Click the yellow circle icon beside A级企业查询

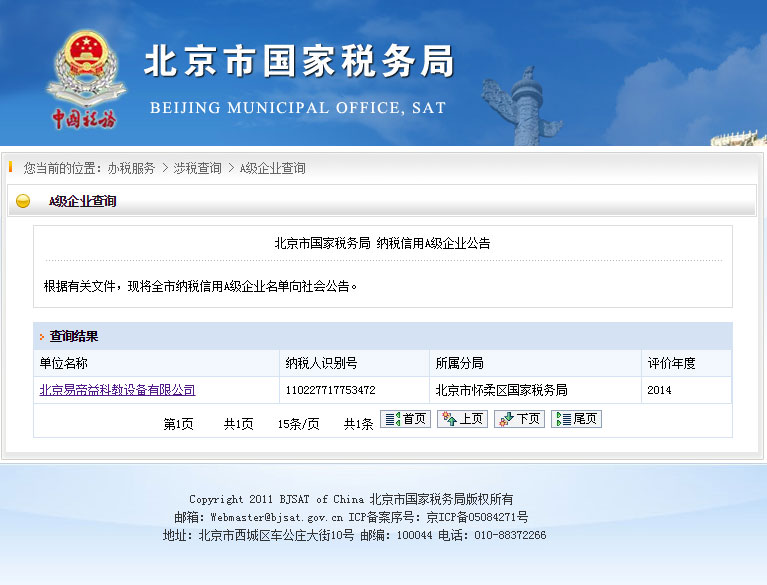tap(23, 201)
